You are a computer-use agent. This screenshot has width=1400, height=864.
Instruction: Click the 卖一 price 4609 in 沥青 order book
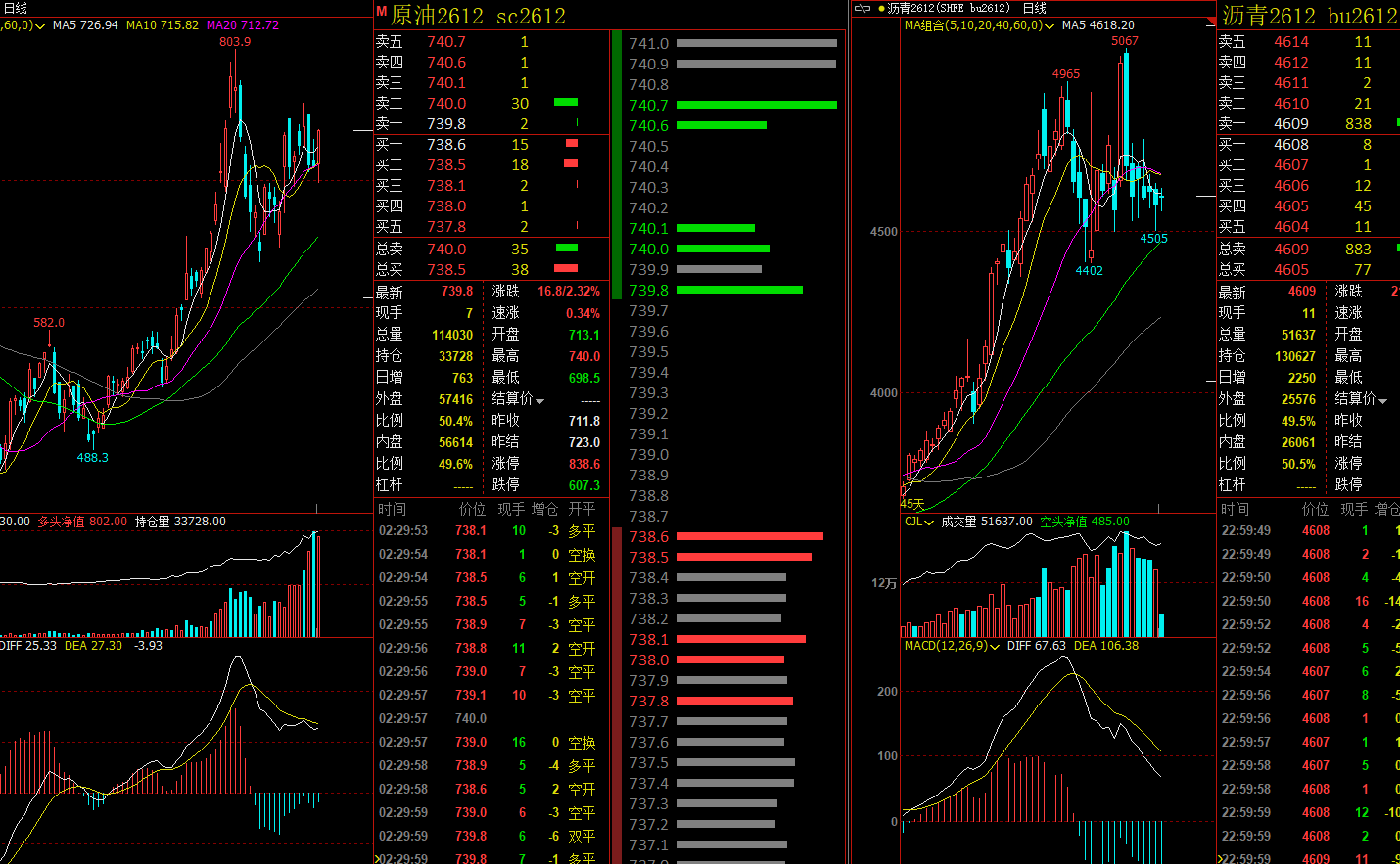tap(1291, 124)
